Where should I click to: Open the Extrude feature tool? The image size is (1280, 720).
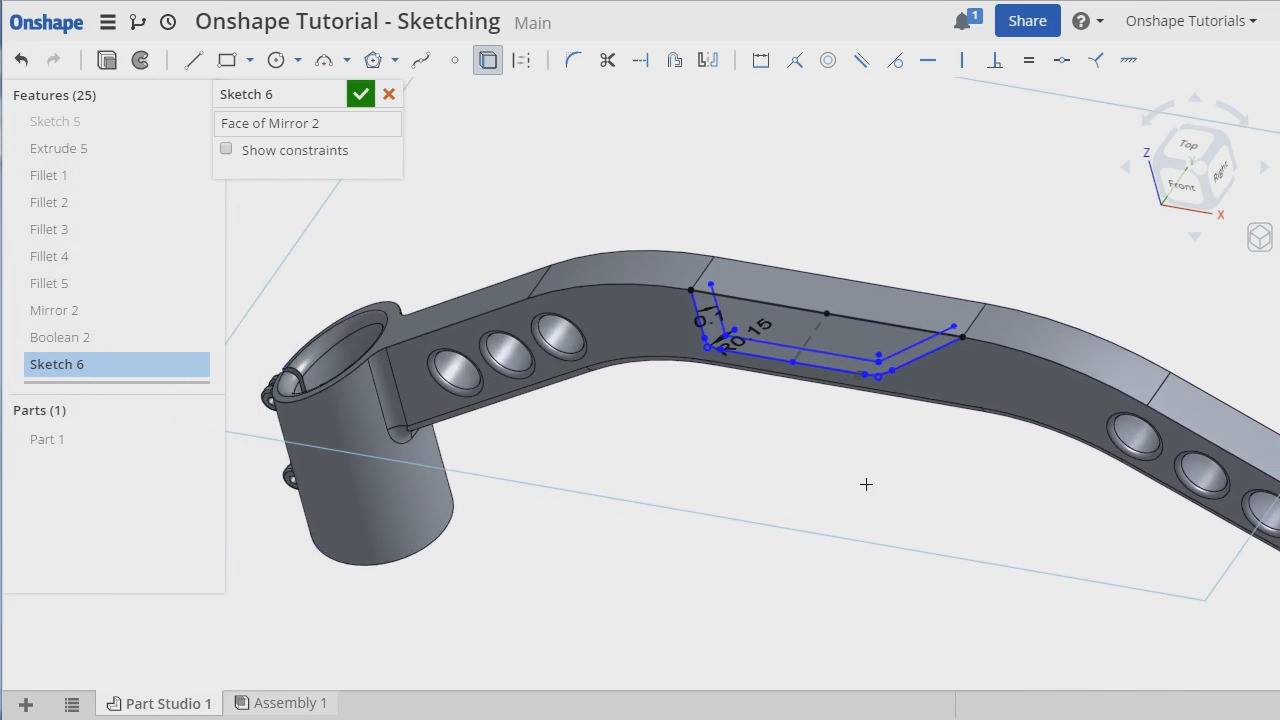coord(107,60)
